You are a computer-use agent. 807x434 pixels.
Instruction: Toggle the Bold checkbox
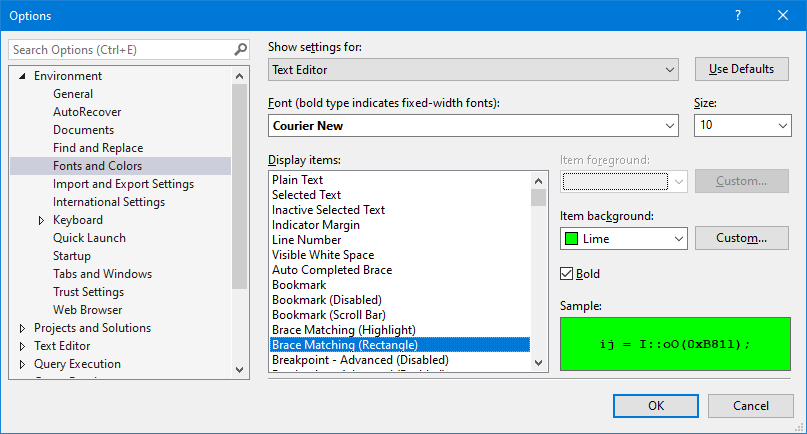click(x=567, y=273)
